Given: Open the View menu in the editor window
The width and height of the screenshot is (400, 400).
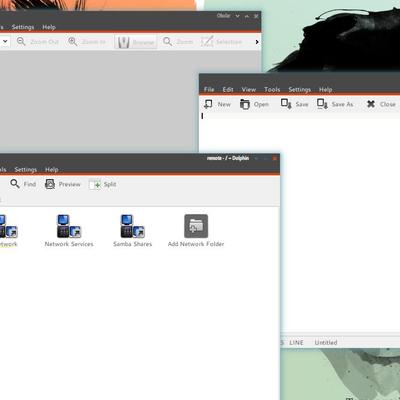Looking at the screenshot, I should tap(249, 89).
